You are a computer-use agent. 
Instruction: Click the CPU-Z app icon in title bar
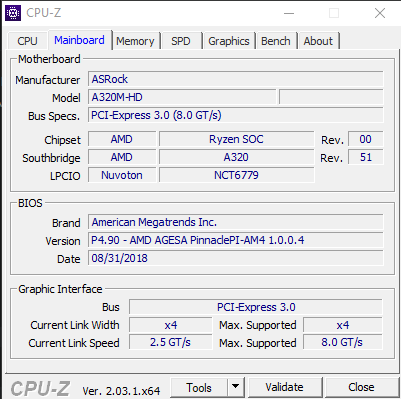tap(13, 13)
